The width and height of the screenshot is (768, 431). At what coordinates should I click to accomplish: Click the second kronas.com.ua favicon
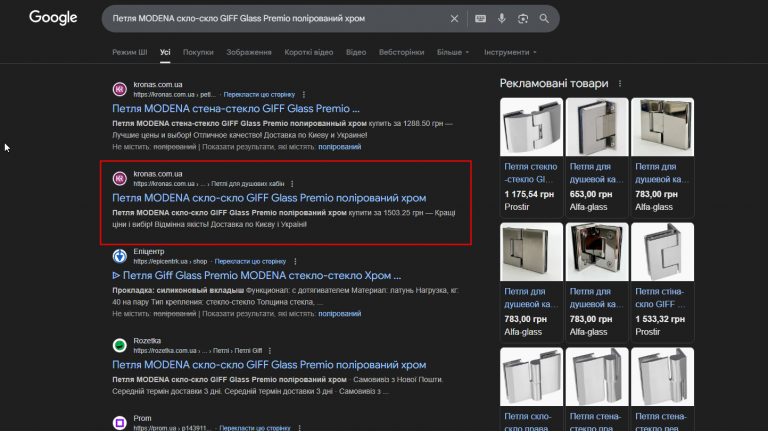(x=120, y=178)
